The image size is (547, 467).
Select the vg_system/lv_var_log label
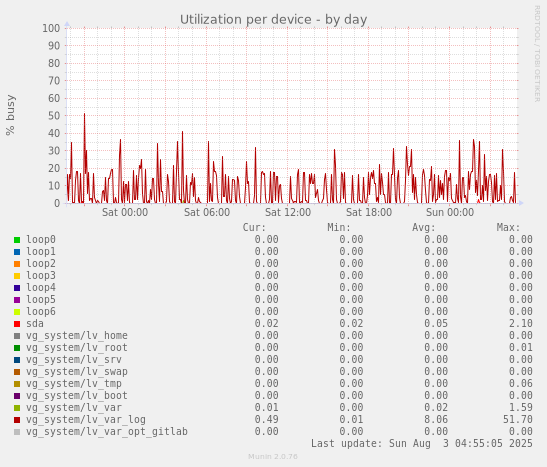click(x=86, y=420)
